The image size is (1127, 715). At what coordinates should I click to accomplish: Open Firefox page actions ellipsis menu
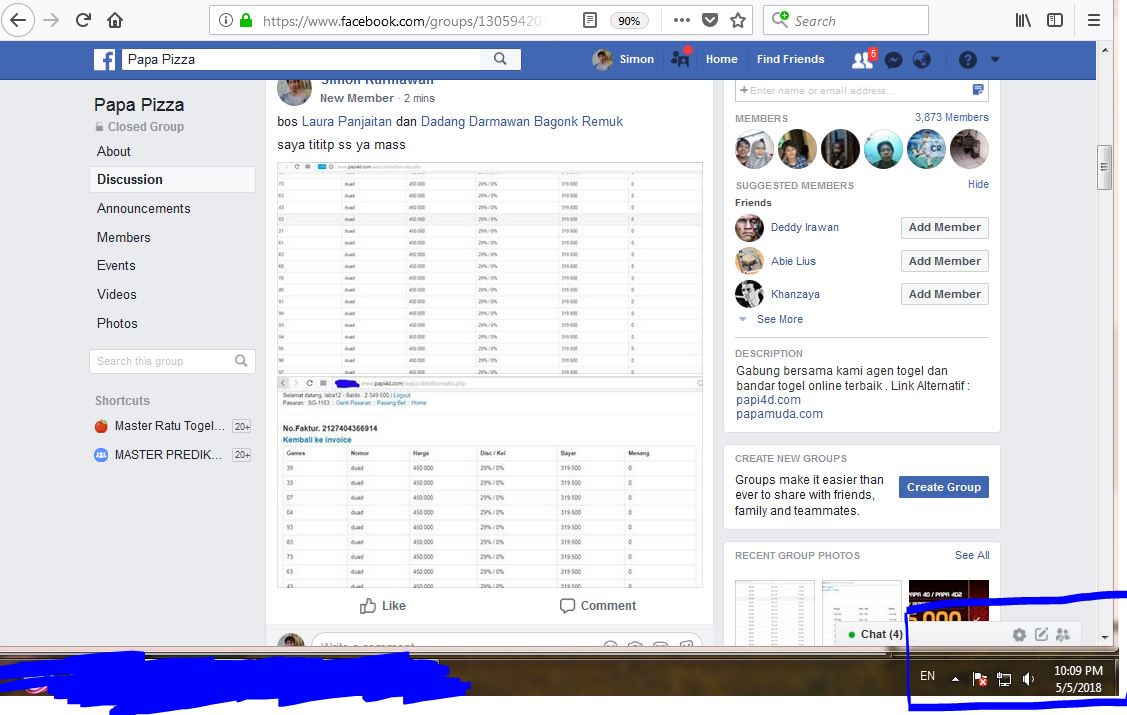[681, 20]
